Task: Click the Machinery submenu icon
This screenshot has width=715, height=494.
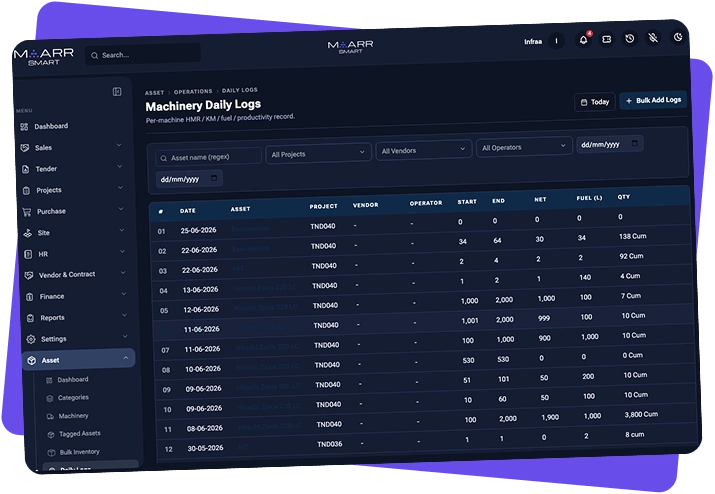Action: [x=50, y=416]
